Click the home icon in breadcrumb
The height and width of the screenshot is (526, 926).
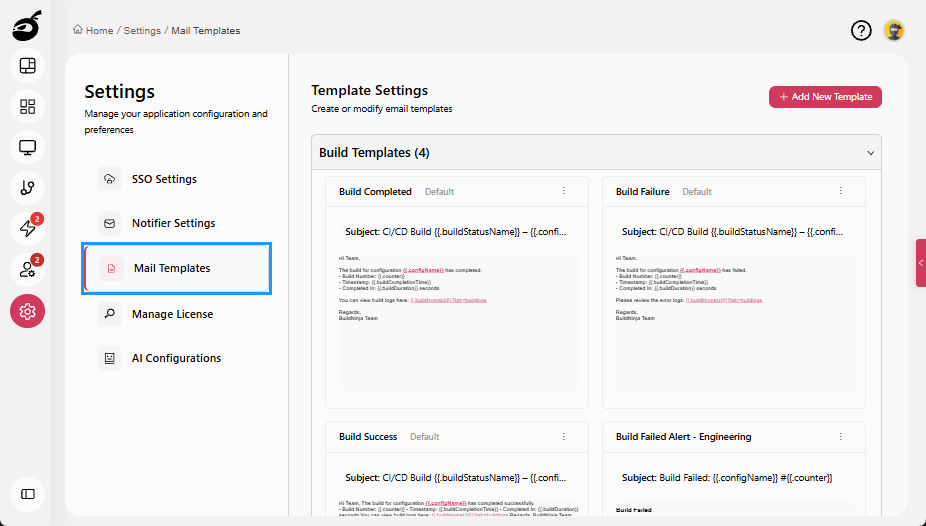77,30
